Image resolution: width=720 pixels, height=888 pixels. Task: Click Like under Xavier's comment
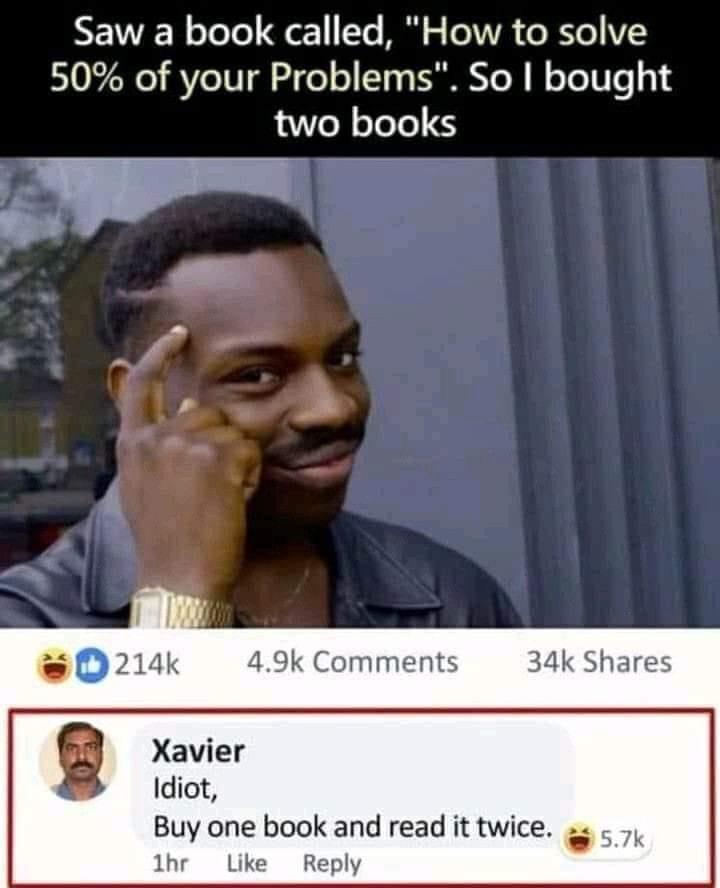click(x=246, y=863)
